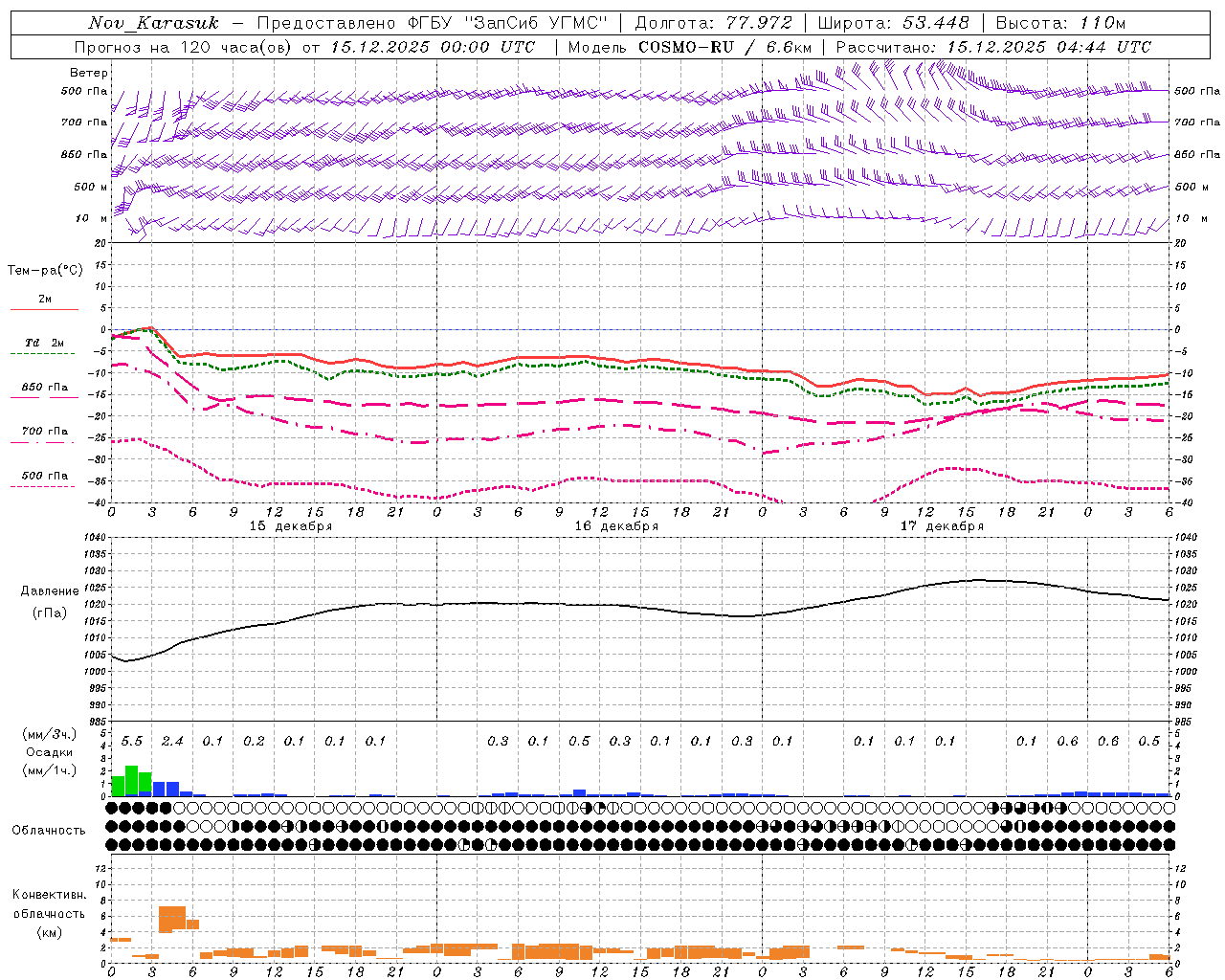Click the 700 гПа temperature legend entry
This screenshot has height=980, width=1225.
pos(45,432)
